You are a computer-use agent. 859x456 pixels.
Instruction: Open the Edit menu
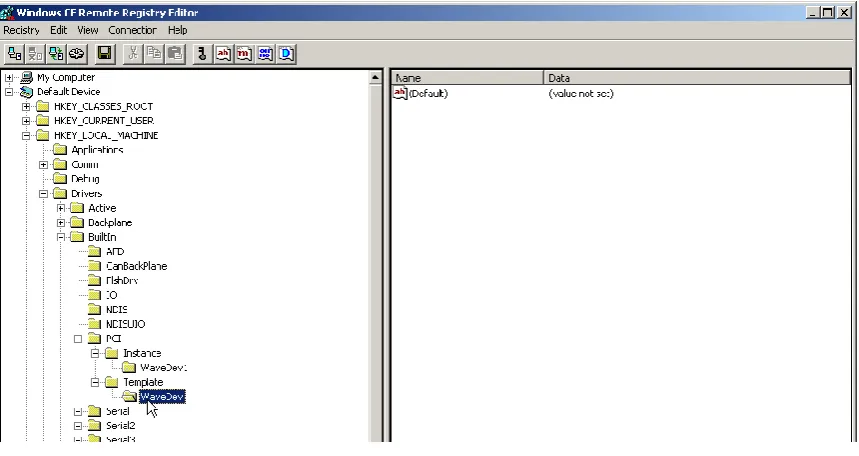click(x=59, y=30)
